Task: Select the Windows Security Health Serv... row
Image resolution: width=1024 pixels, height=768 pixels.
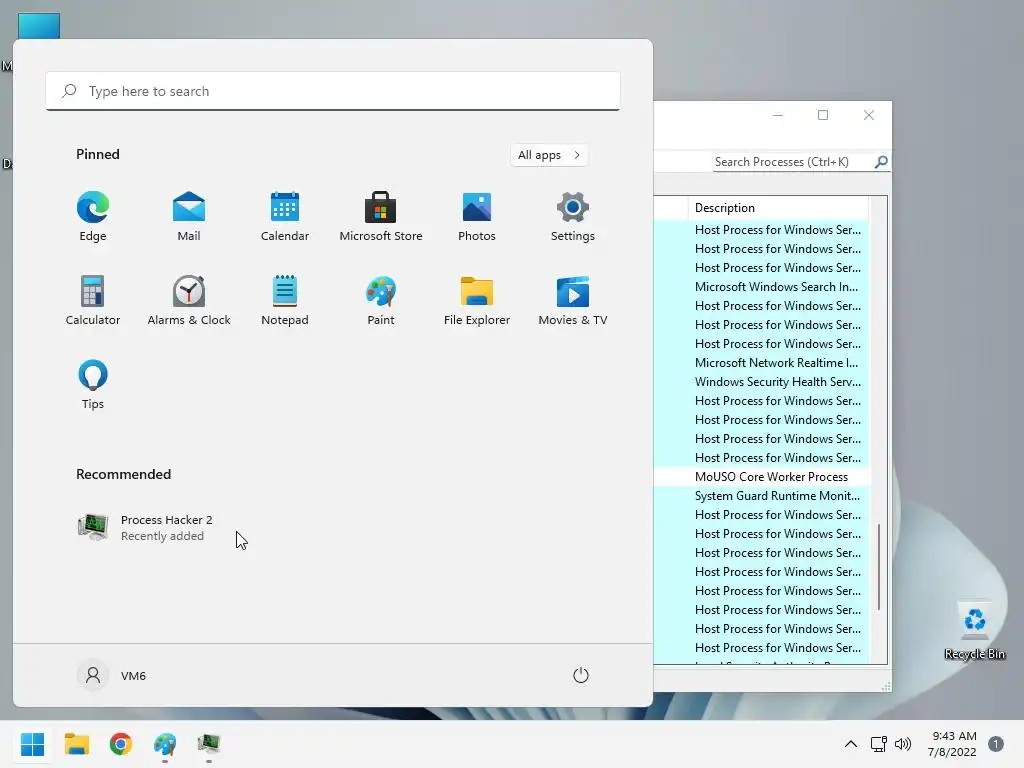Action: coord(762,381)
